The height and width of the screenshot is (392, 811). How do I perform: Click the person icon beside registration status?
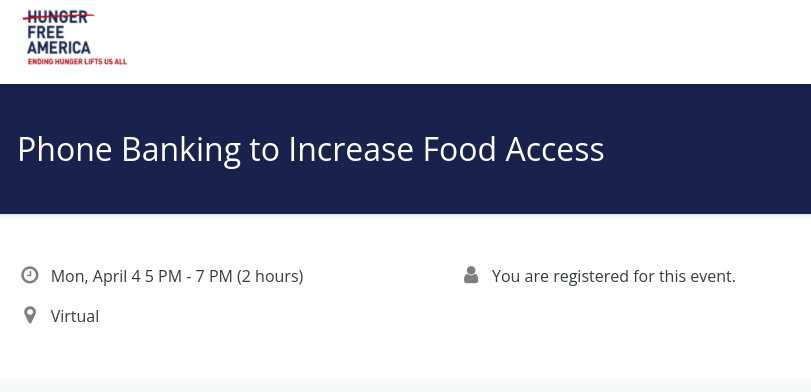coord(471,275)
